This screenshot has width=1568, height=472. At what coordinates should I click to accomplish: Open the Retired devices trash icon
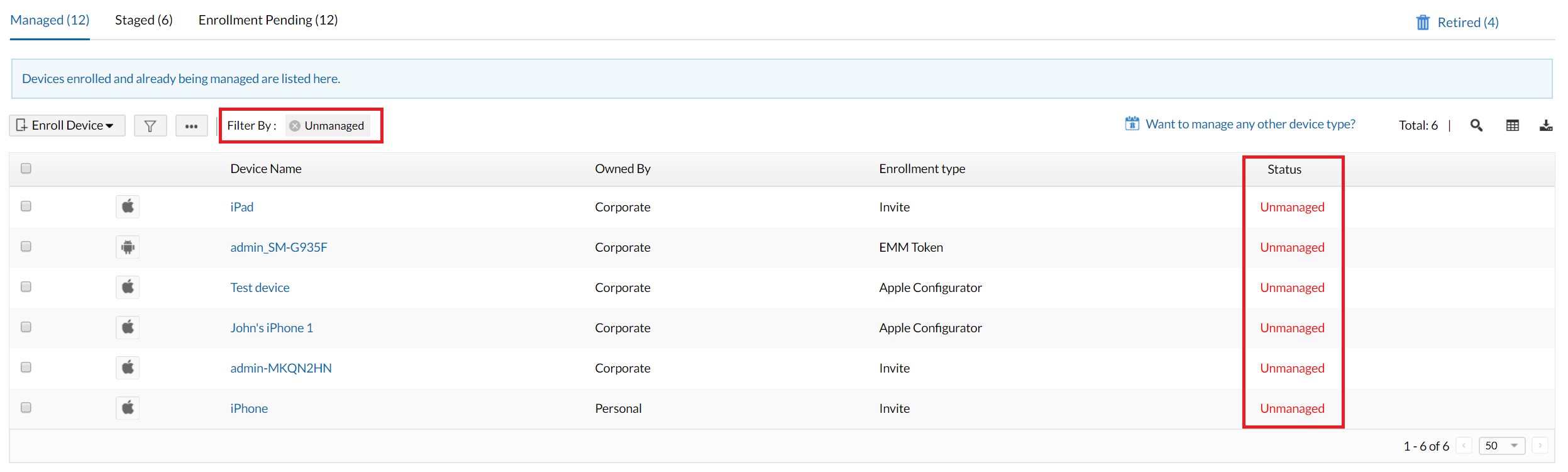(x=1422, y=23)
